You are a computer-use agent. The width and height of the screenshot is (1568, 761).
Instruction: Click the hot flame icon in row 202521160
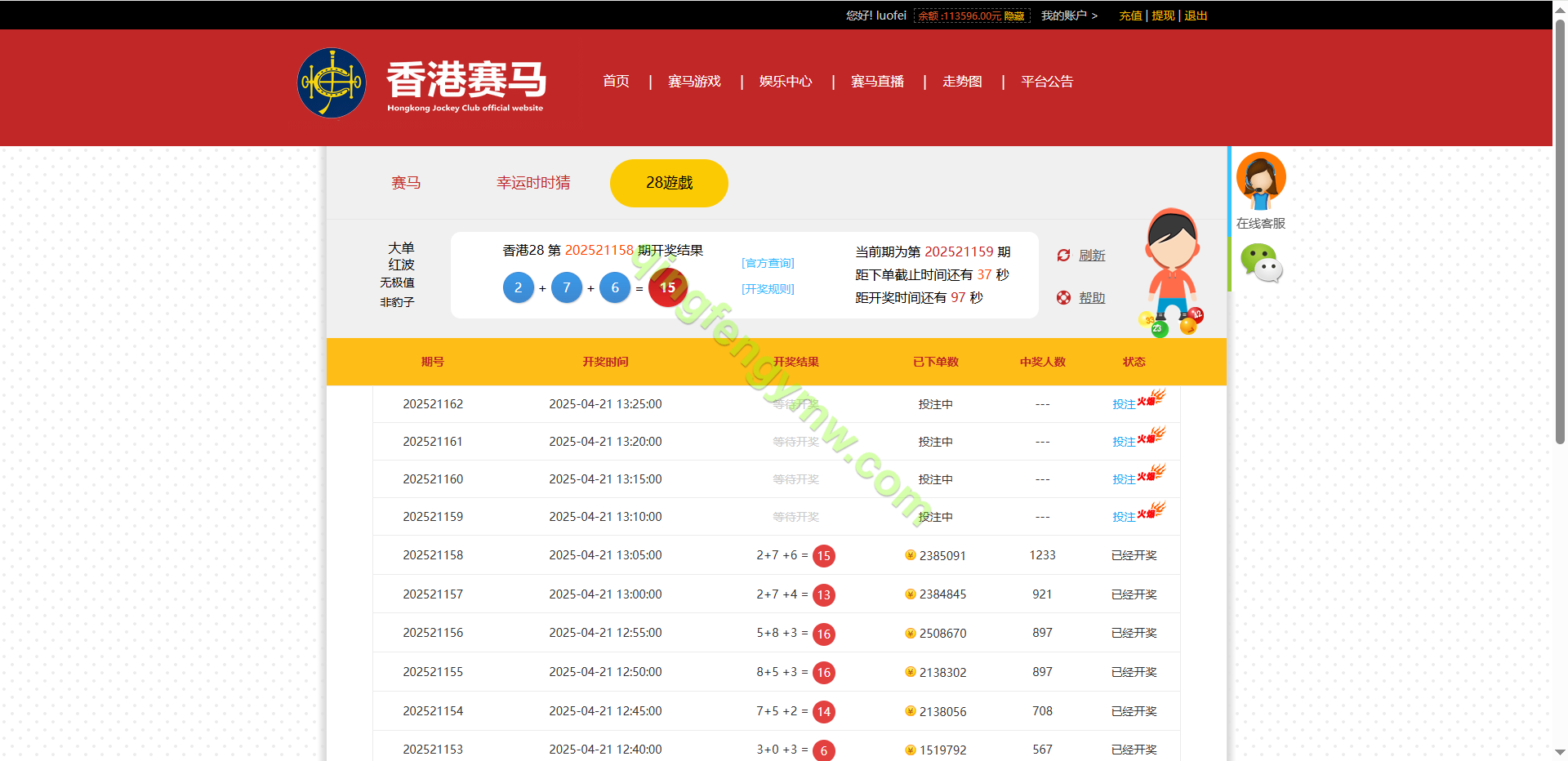[x=1151, y=473]
